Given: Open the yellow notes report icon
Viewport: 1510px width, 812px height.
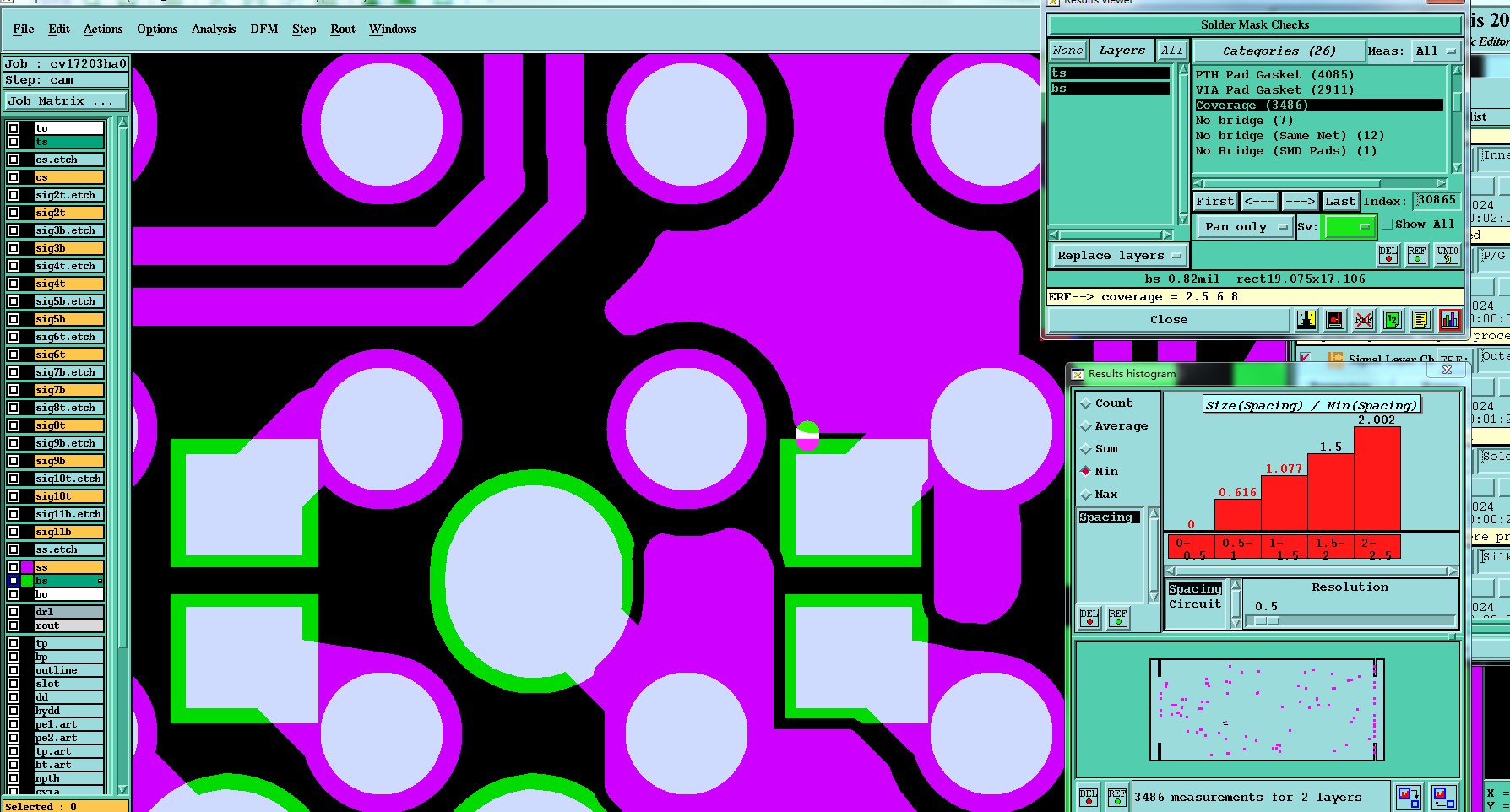Looking at the screenshot, I should tap(1421, 320).
